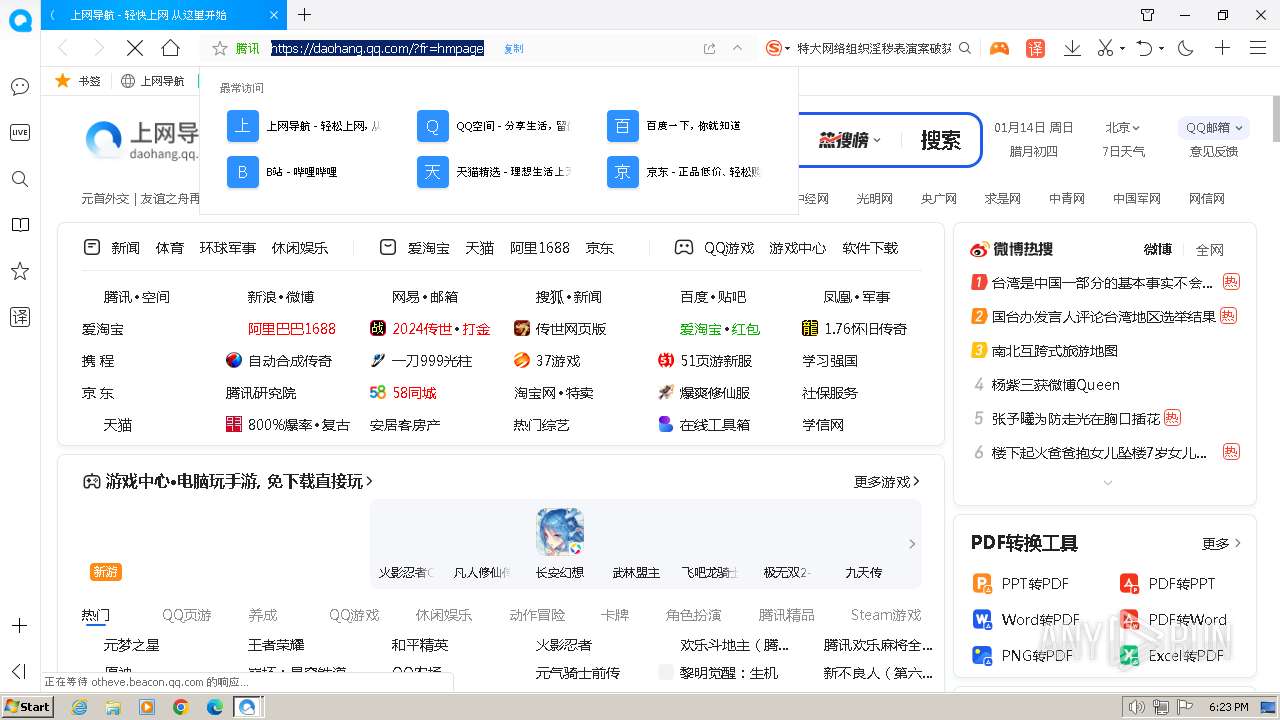The width and height of the screenshot is (1280, 720).
Task: Open Internet Explorer from the taskbar
Action: pos(79,707)
